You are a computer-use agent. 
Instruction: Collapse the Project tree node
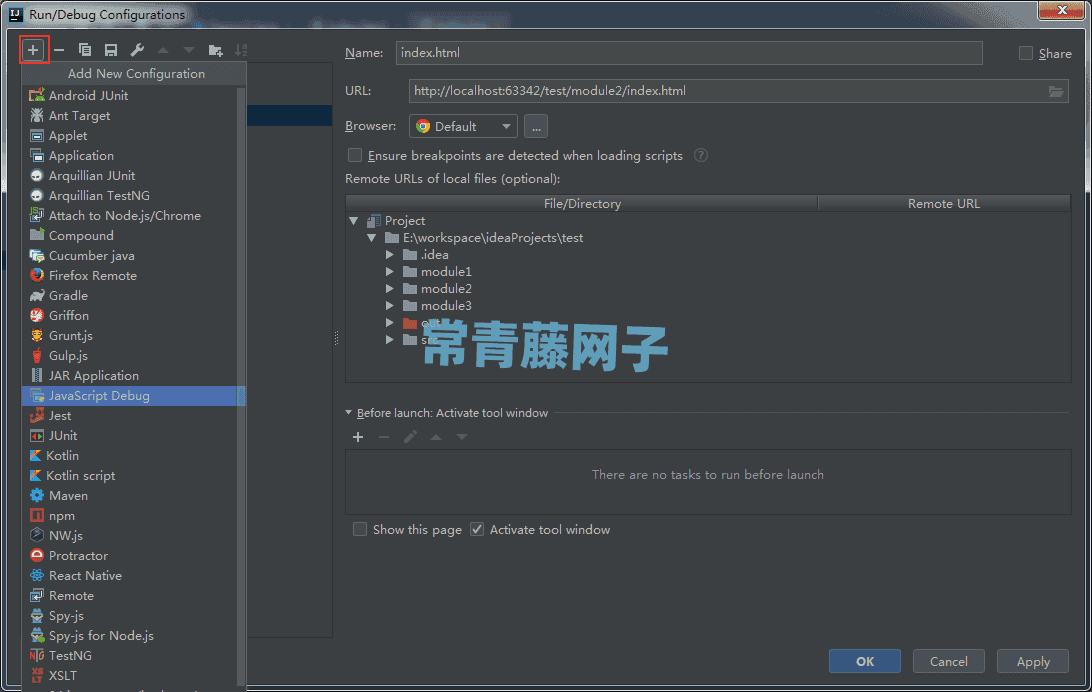354,221
